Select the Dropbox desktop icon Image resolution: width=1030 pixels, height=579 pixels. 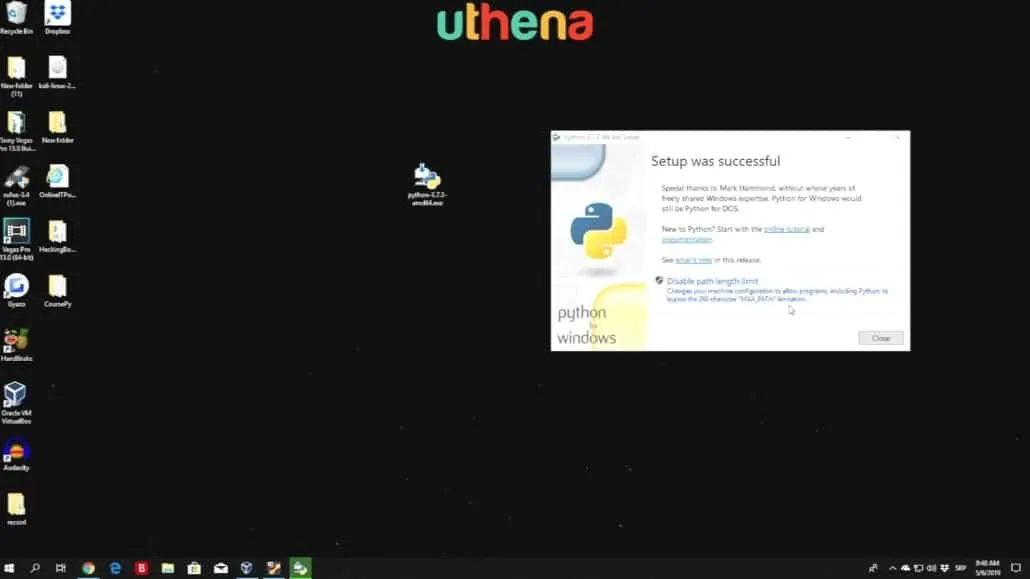[x=57, y=18]
